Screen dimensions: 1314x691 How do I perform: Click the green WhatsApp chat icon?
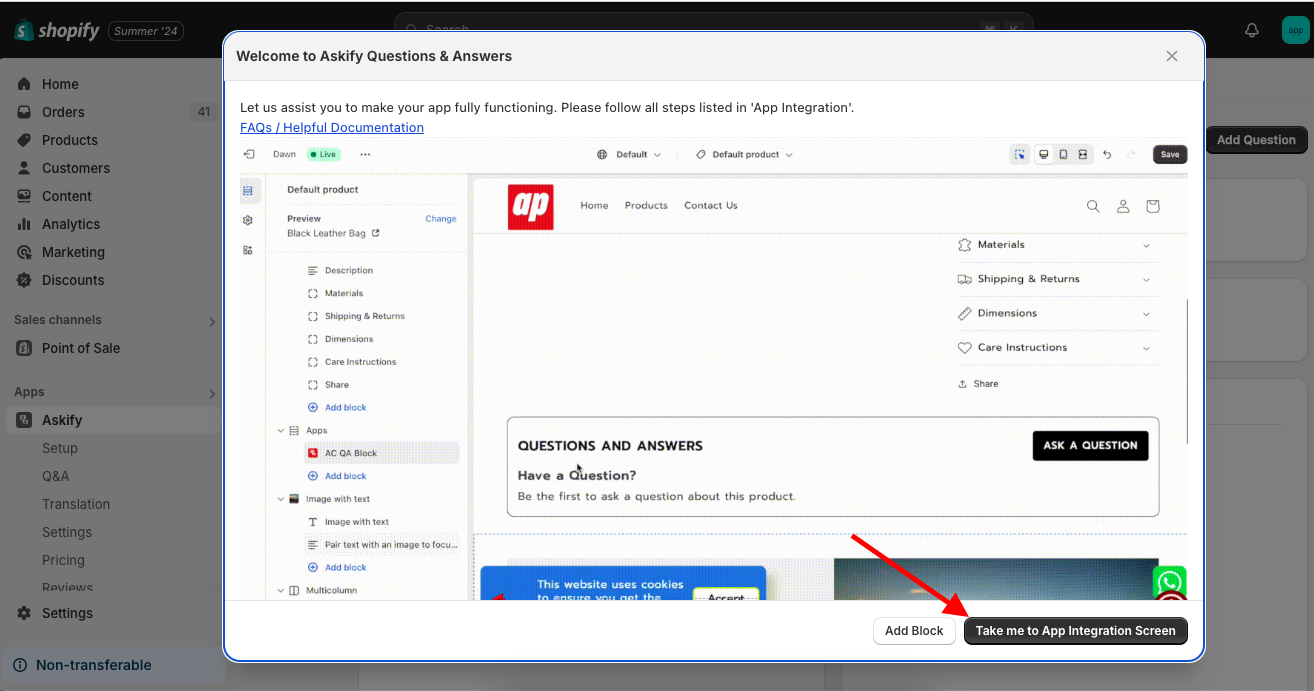click(x=1169, y=581)
